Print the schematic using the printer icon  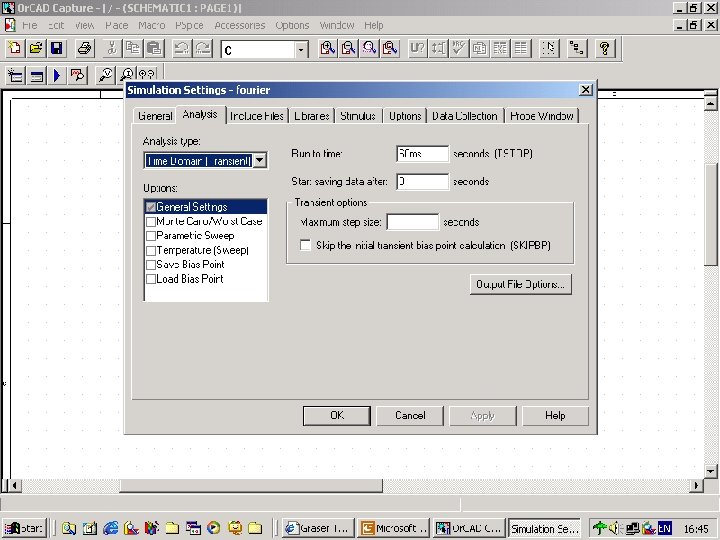coord(84,48)
